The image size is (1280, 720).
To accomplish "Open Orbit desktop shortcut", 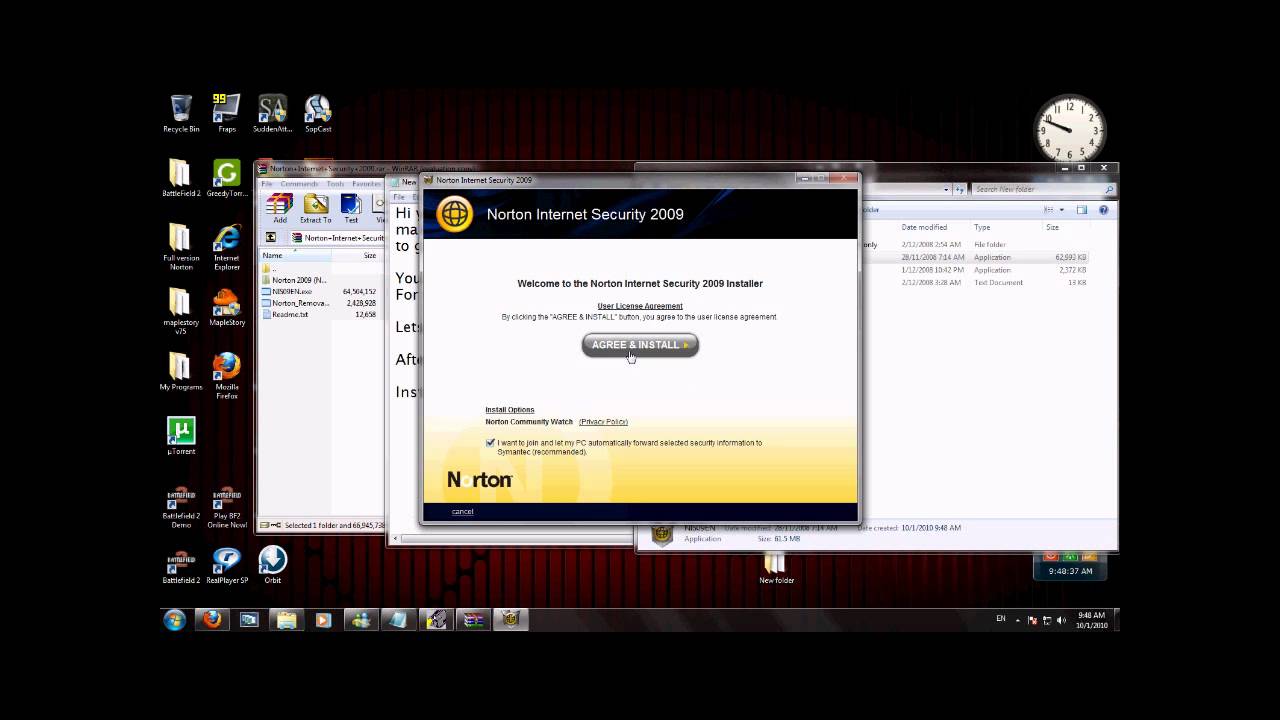I will 272,566.
